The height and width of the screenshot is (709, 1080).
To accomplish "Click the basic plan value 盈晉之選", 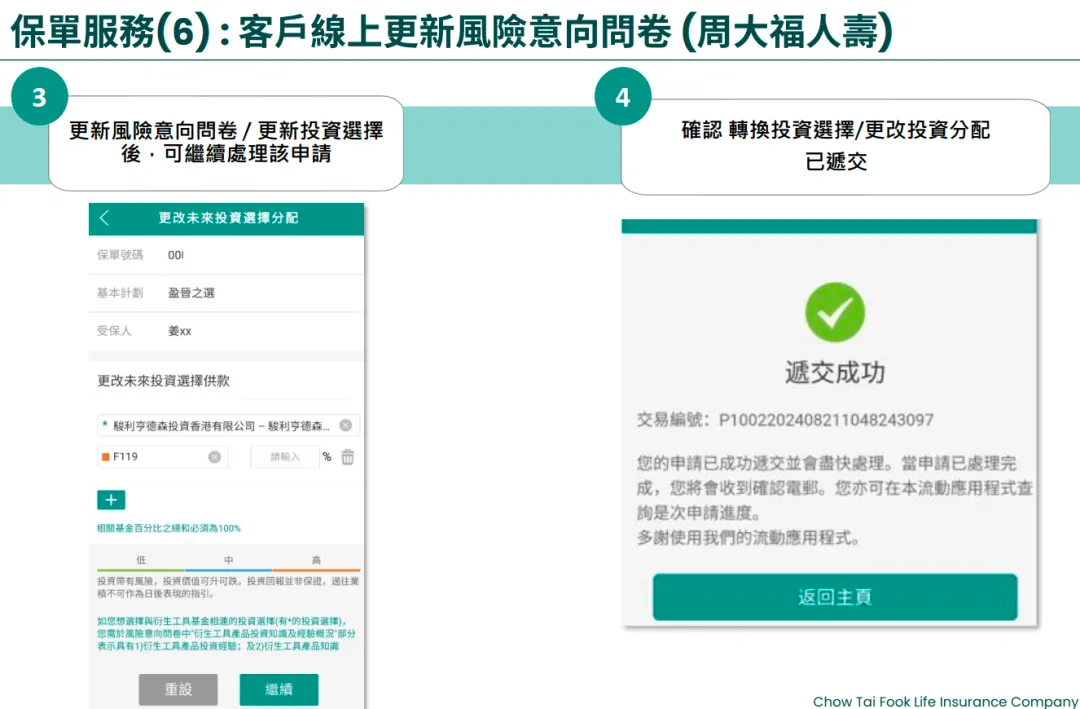I will click(191, 293).
